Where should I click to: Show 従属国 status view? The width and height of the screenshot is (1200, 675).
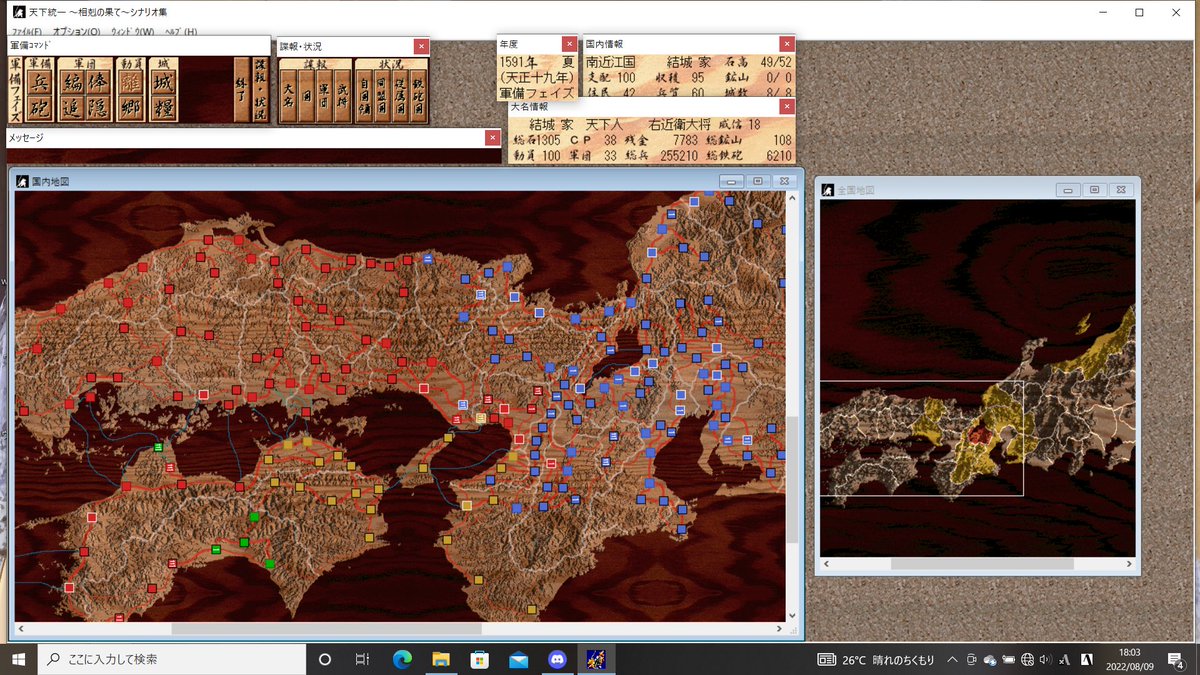(400, 97)
